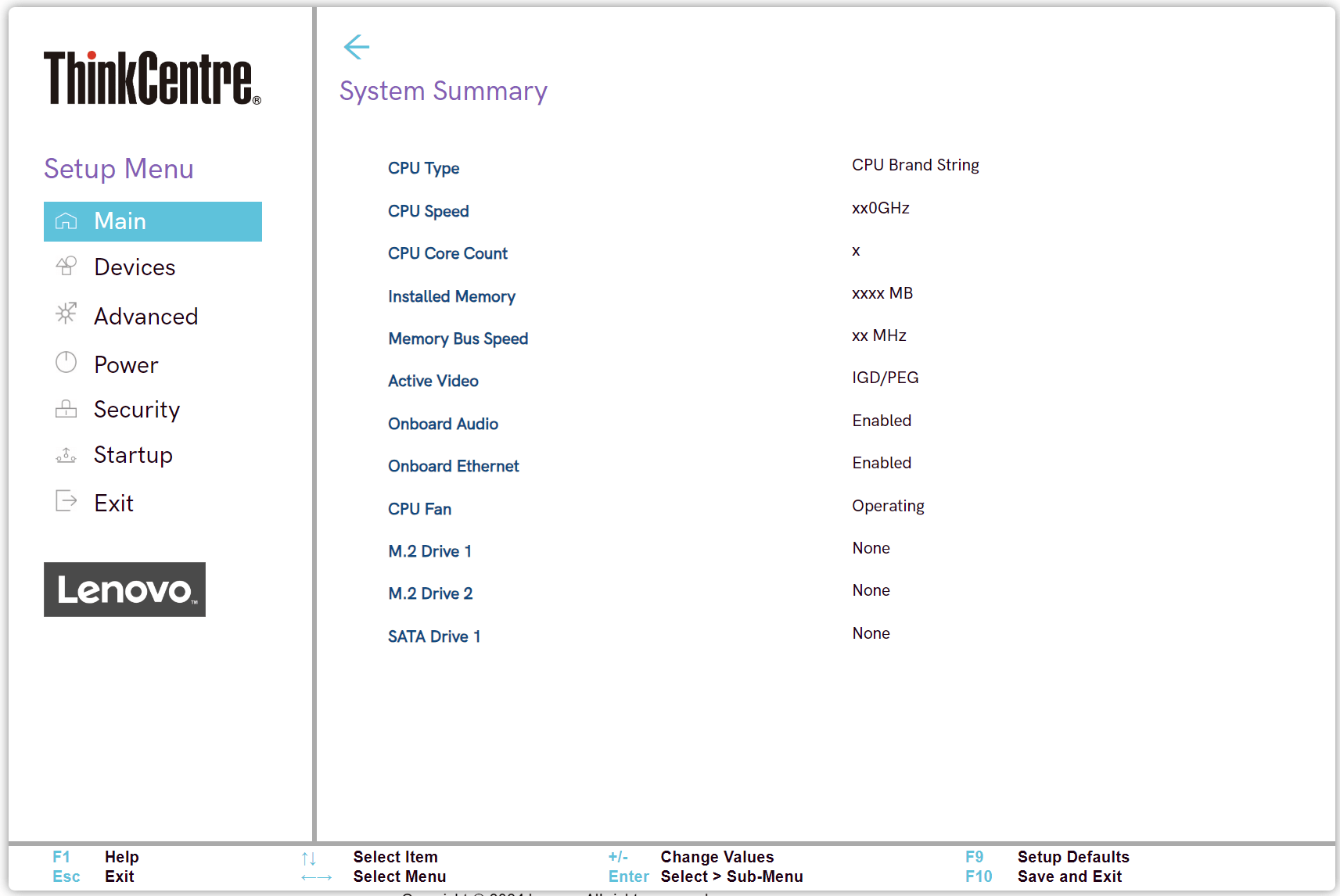The width and height of the screenshot is (1340, 896).
Task: Switch to the Security menu
Action: (137, 410)
